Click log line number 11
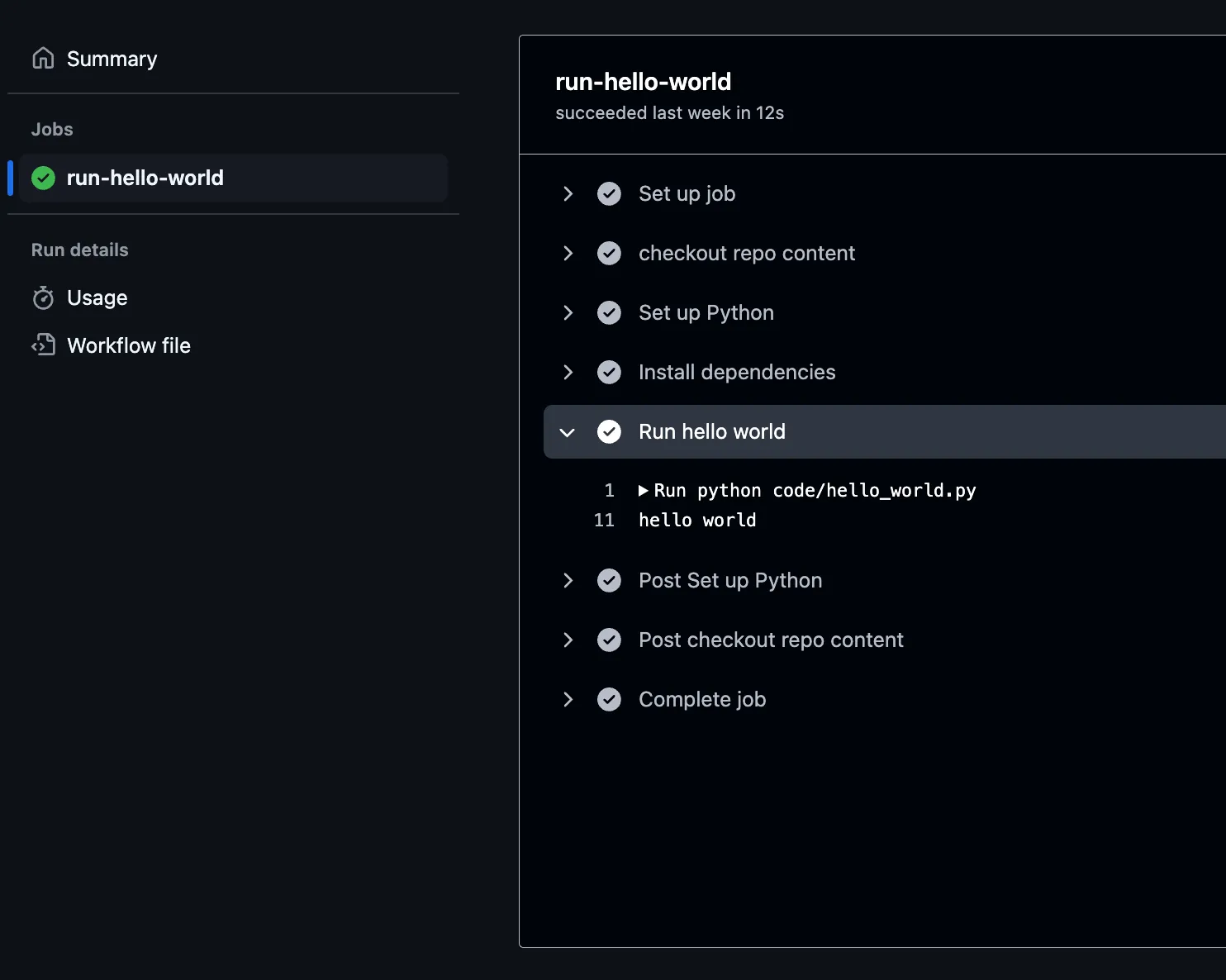Image resolution: width=1226 pixels, height=980 pixels. [x=604, y=521]
